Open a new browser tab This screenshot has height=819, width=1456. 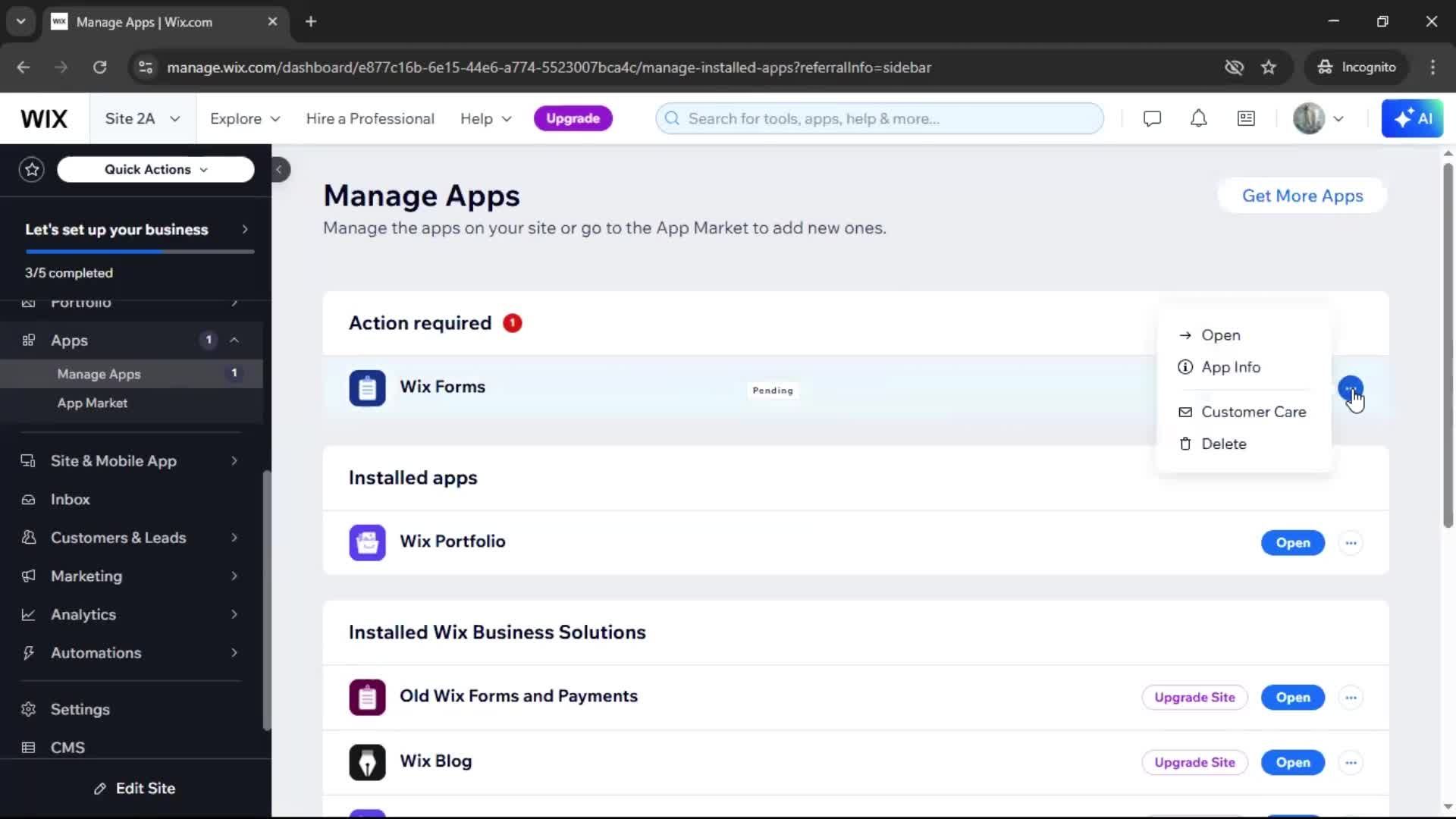[x=311, y=22]
